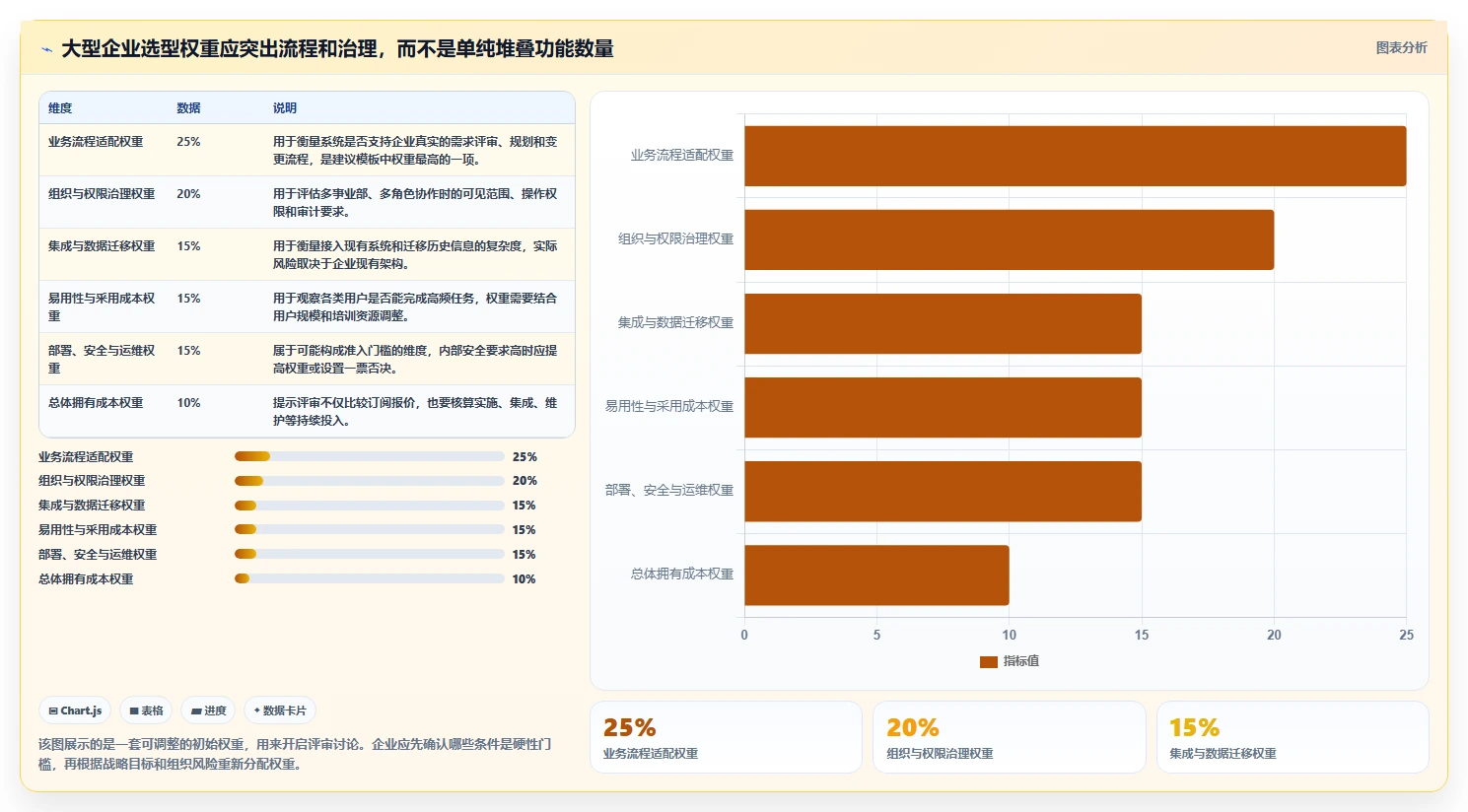
Task: Click the blue wave icon beside the title
Action: point(46,49)
